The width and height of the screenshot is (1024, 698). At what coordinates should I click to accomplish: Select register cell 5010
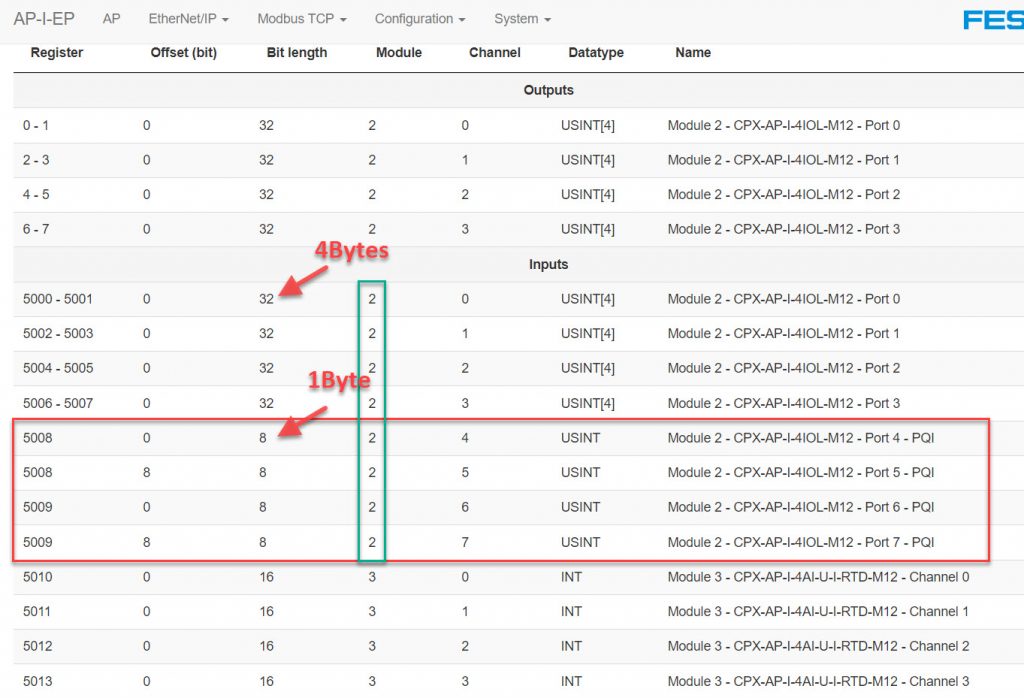tap(37, 577)
